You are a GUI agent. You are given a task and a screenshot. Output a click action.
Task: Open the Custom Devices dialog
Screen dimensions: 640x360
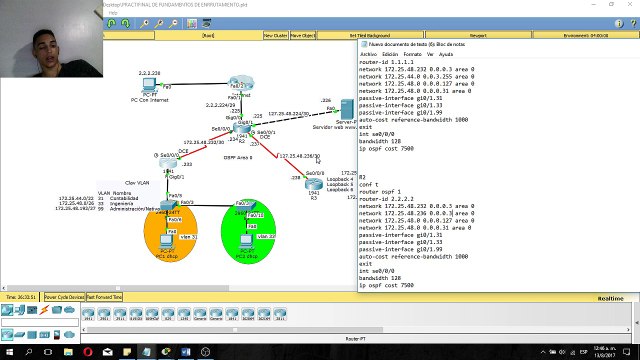[207, 24]
